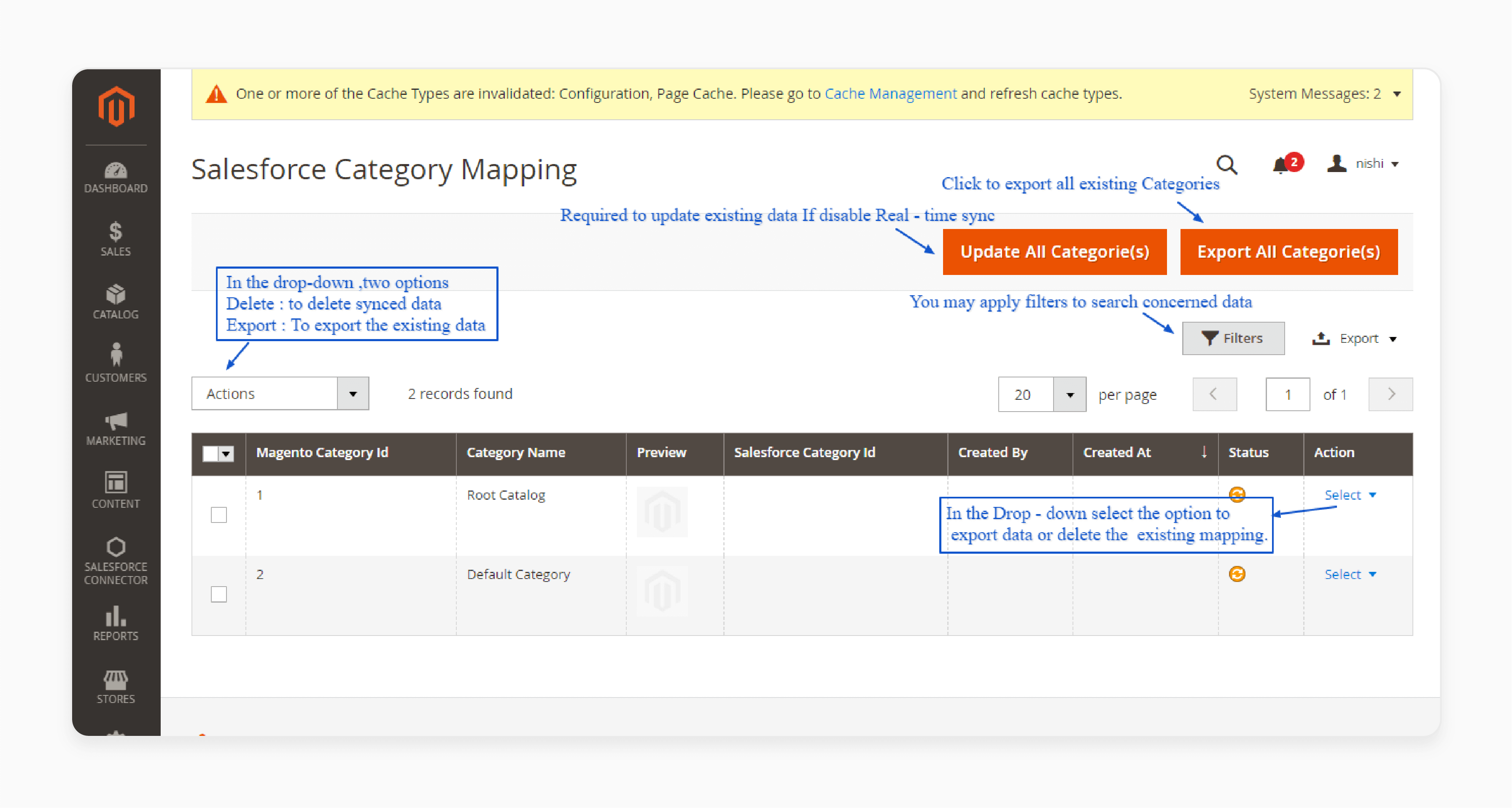The height and width of the screenshot is (808, 1512).
Task: Open Select action dropdown for Default Category
Action: point(1350,574)
